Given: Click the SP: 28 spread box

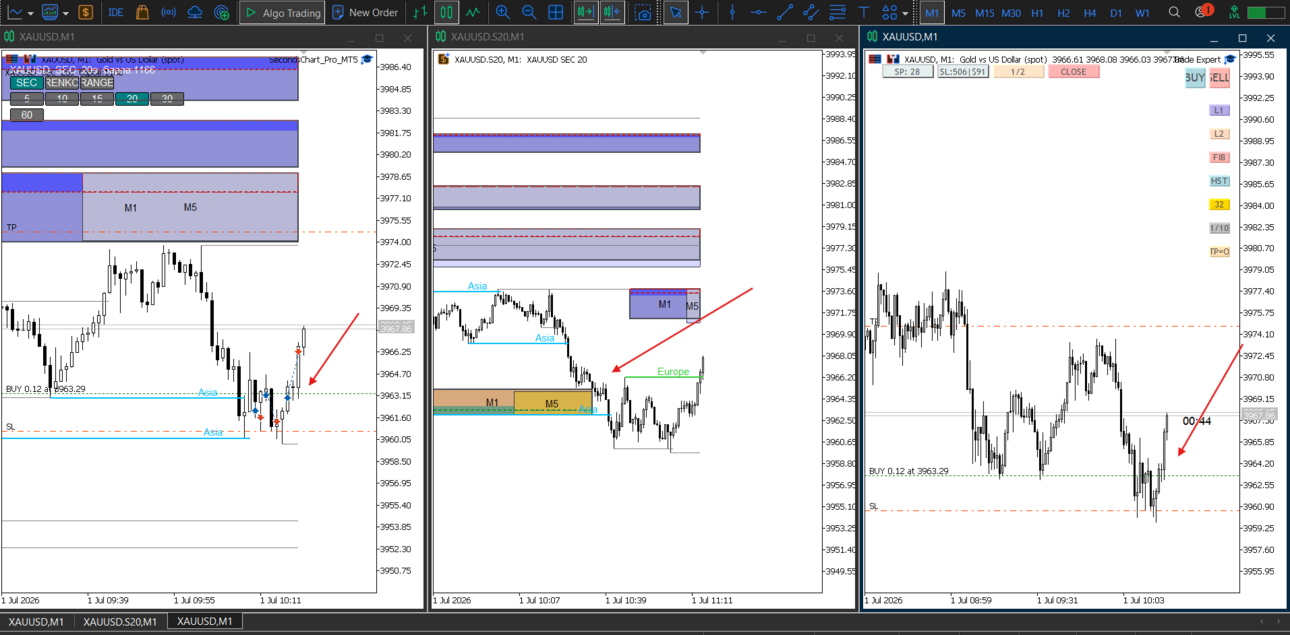Looking at the screenshot, I should coord(907,72).
